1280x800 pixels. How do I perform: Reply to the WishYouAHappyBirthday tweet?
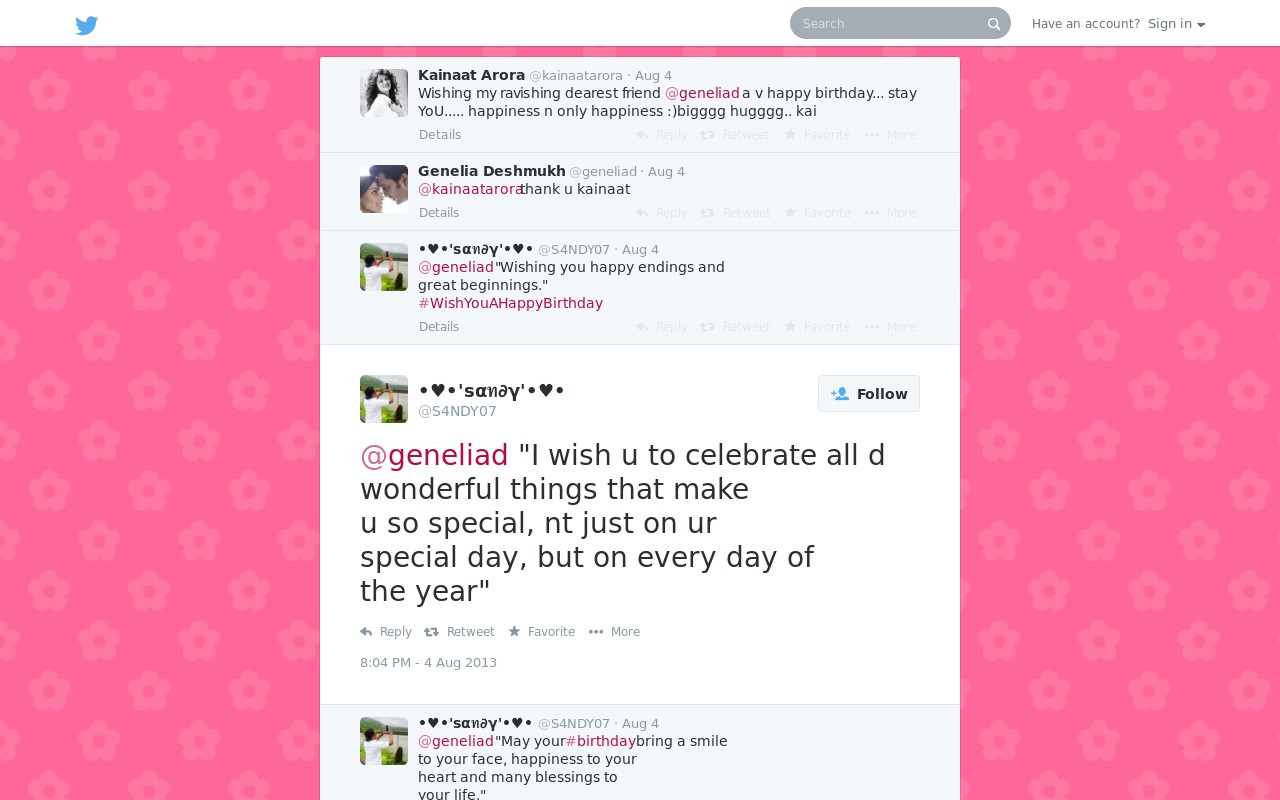tap(662, 327)
